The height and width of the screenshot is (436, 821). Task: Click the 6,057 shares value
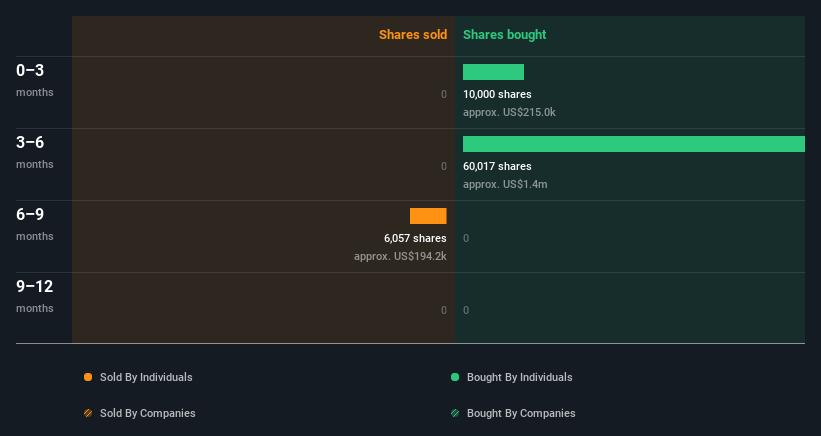pyautogui.click(x=415, y=238)
